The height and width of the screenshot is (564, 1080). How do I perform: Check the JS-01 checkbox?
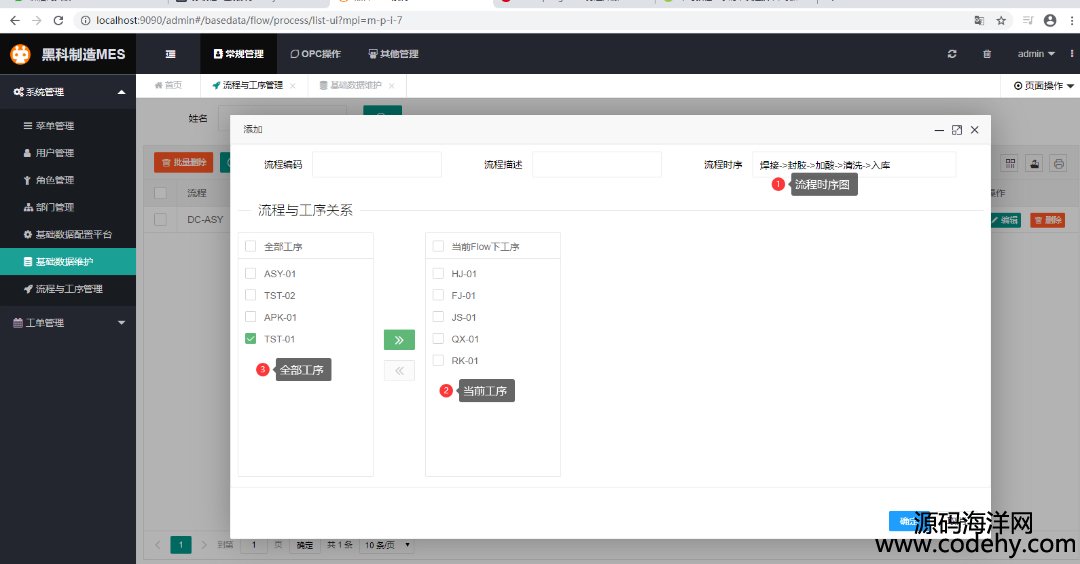pos(438,317)
